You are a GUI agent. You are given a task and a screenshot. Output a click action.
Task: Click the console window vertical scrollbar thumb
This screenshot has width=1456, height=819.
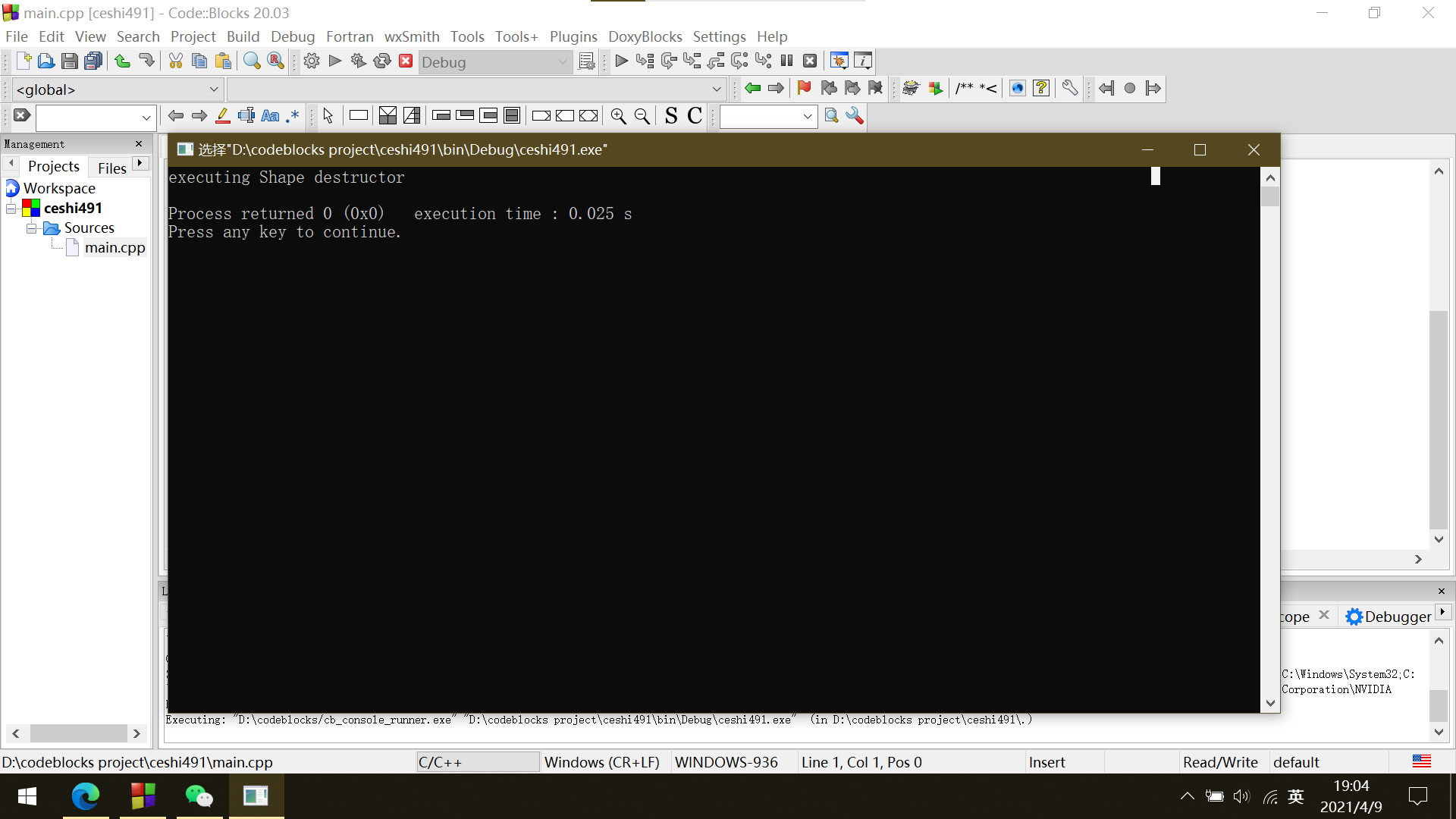(1270, 197)
